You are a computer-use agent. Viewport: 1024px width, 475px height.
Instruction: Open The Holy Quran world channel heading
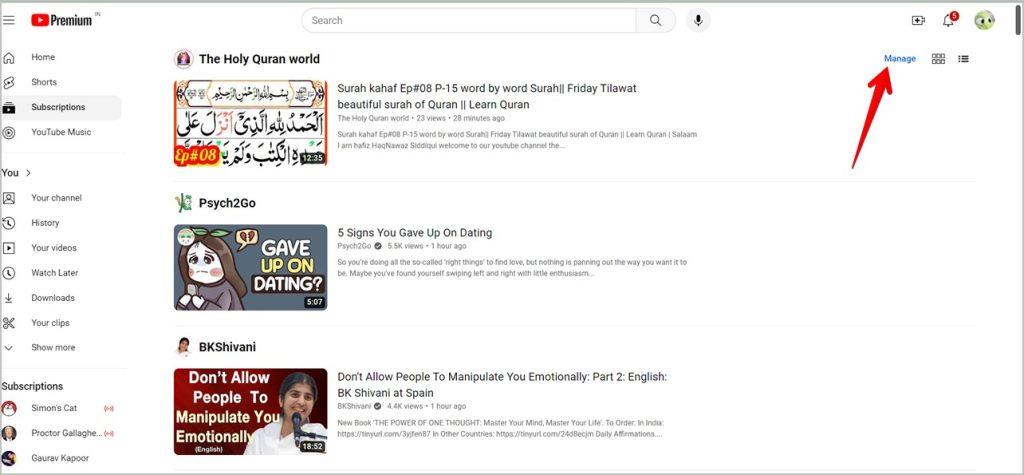pyautogui.click(x=259, y=59)
